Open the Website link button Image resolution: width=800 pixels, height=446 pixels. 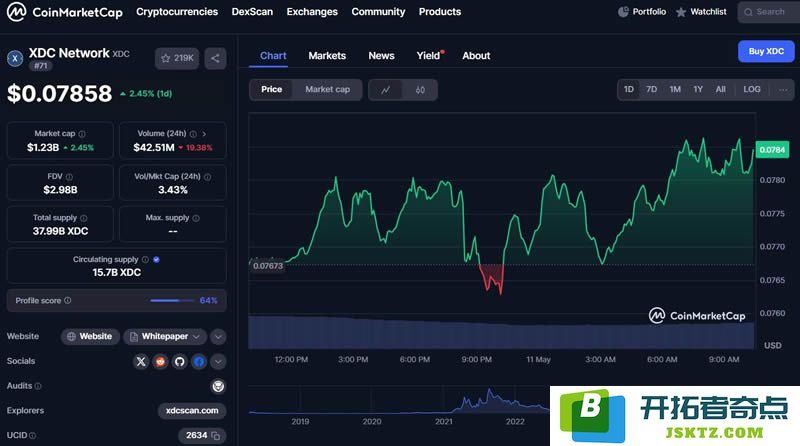coord(90,336)
